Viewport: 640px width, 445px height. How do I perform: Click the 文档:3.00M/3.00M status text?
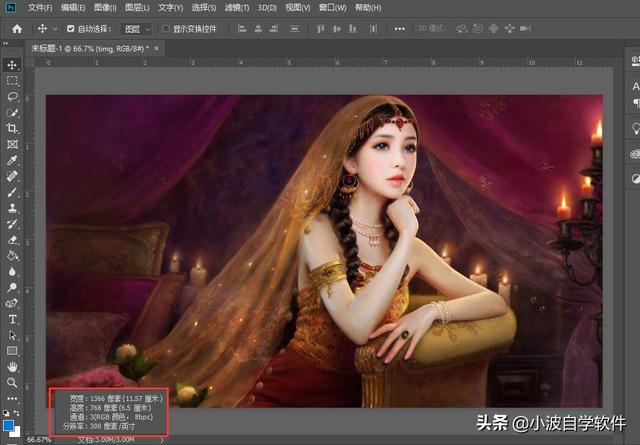point(106,440)
